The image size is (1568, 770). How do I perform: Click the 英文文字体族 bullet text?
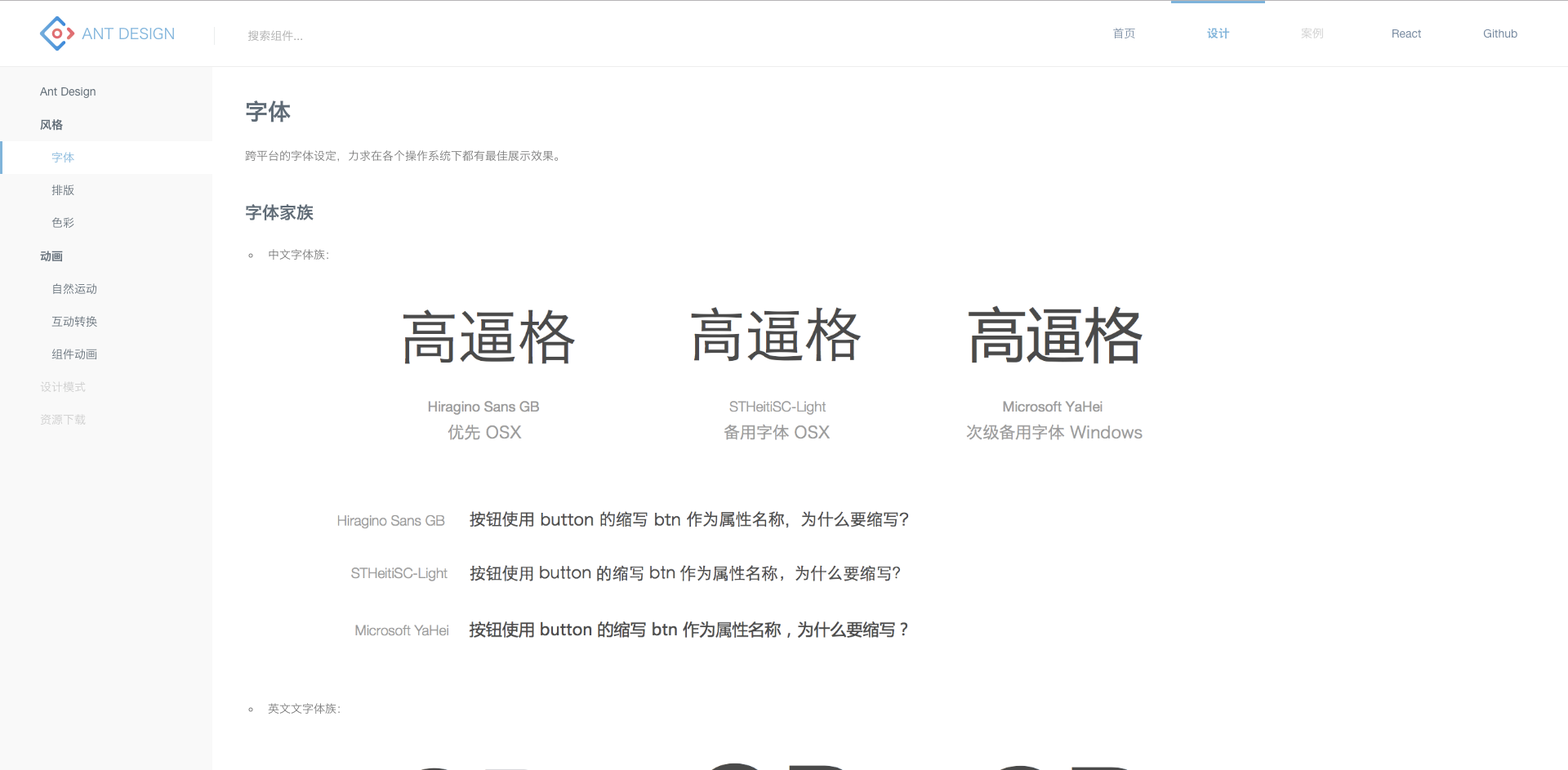point(304,709)
